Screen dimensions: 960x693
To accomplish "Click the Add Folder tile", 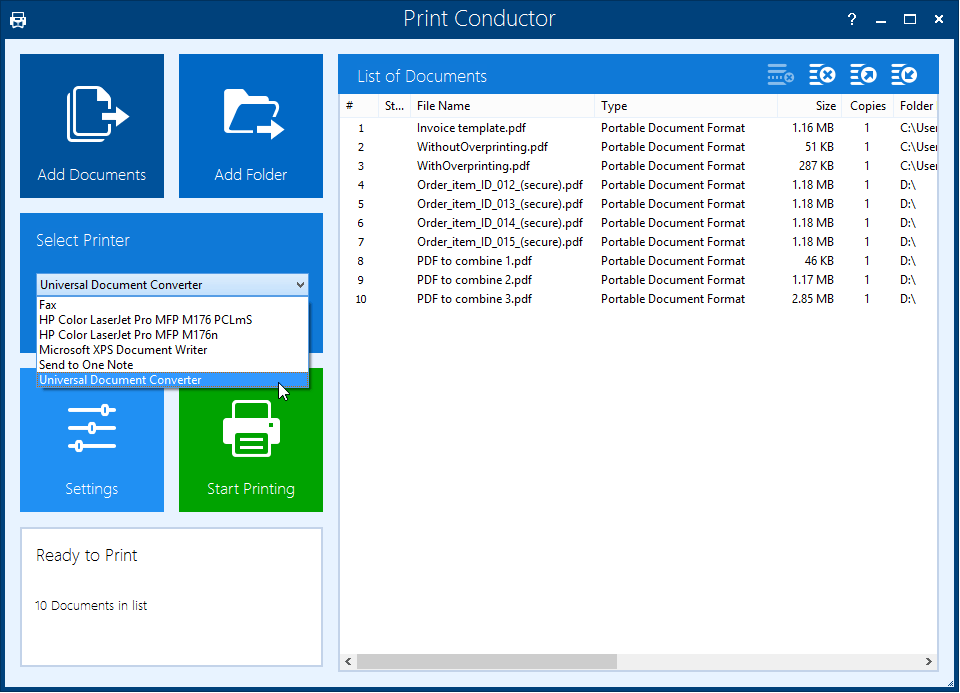I will (x=250, y=125).
